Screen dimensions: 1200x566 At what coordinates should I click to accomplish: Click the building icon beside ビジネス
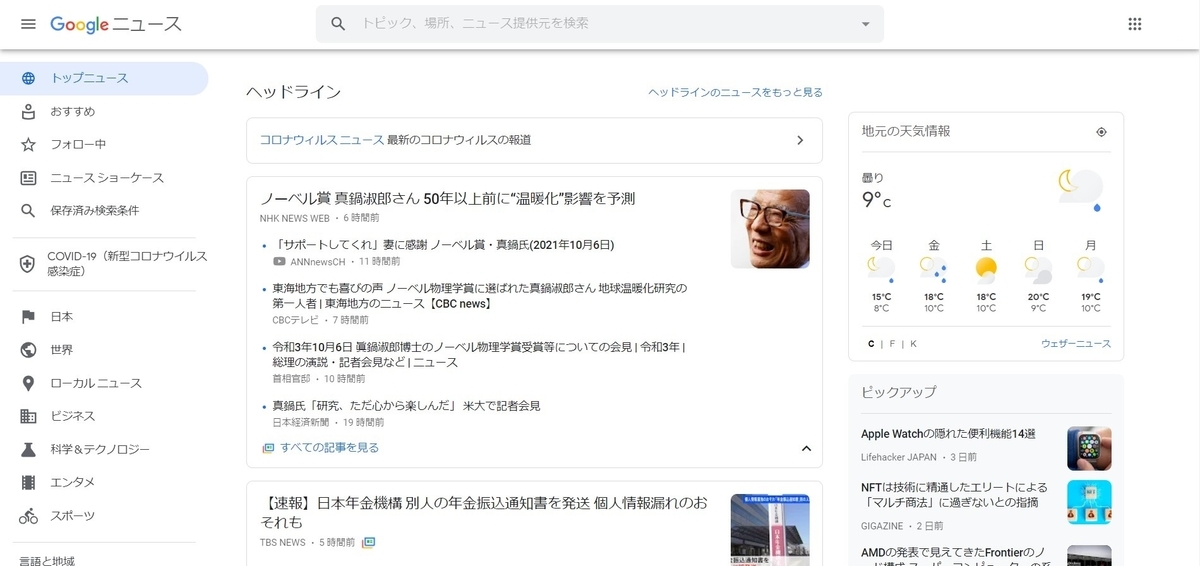pyautogui.click(x=28, y=416)
